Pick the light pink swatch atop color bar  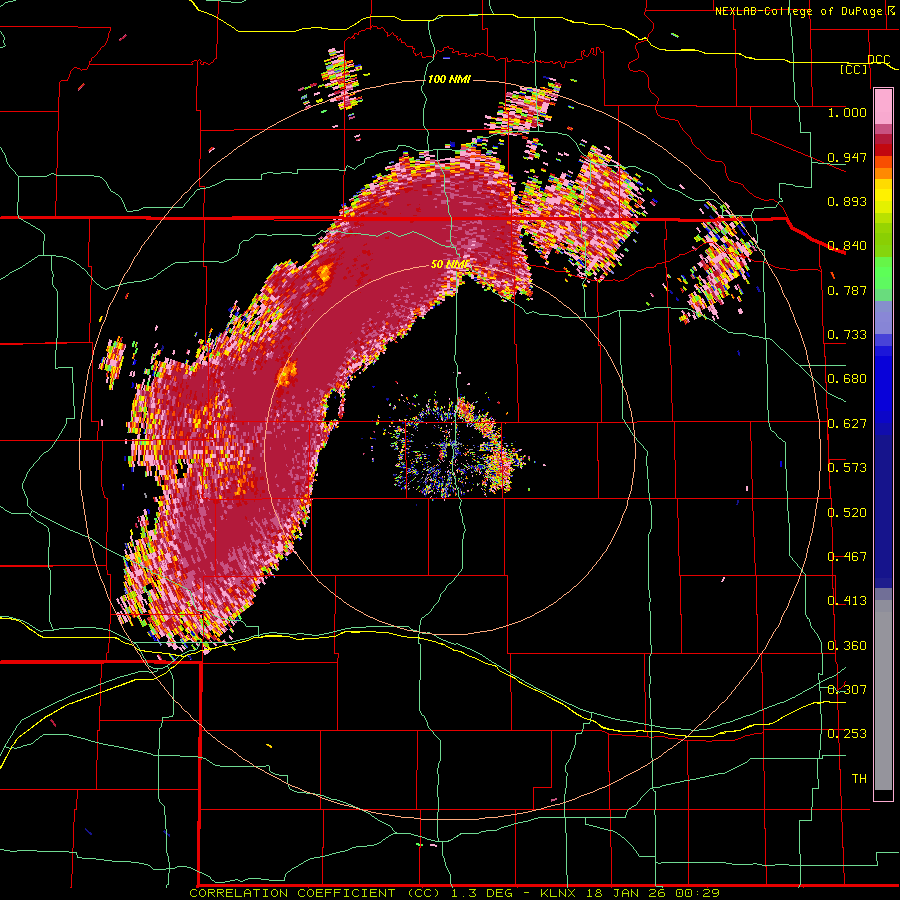883,107
